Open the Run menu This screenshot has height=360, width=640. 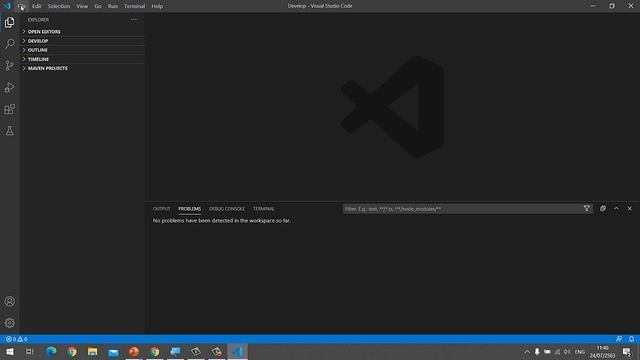113,6
